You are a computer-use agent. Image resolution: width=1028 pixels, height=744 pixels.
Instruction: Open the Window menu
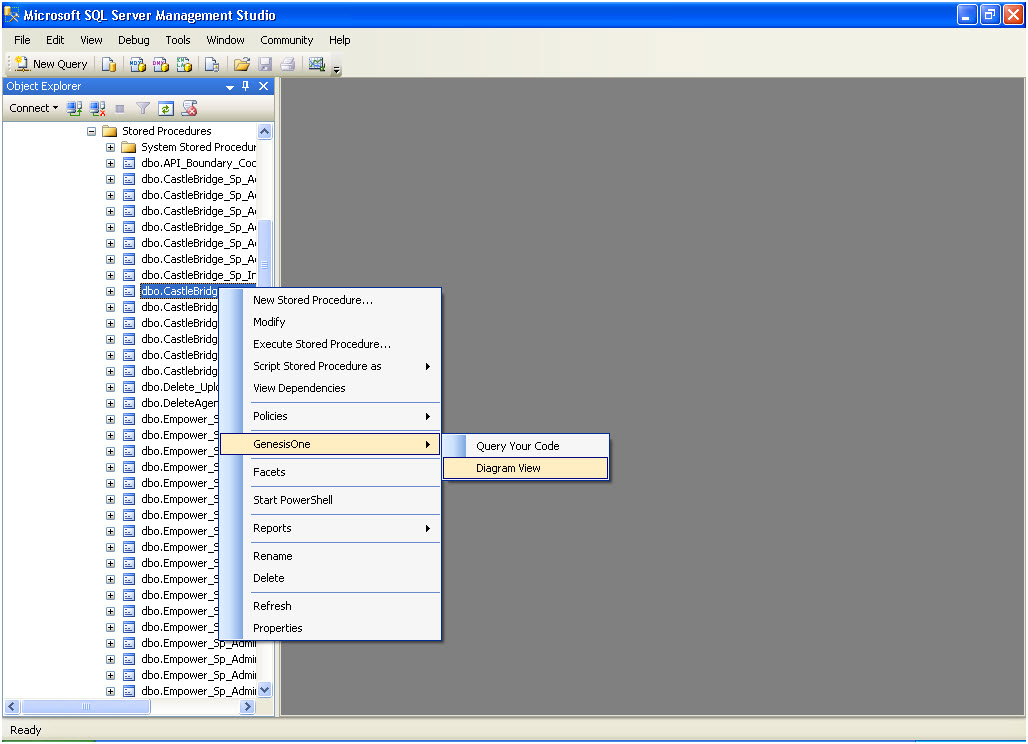click(226, 40)
